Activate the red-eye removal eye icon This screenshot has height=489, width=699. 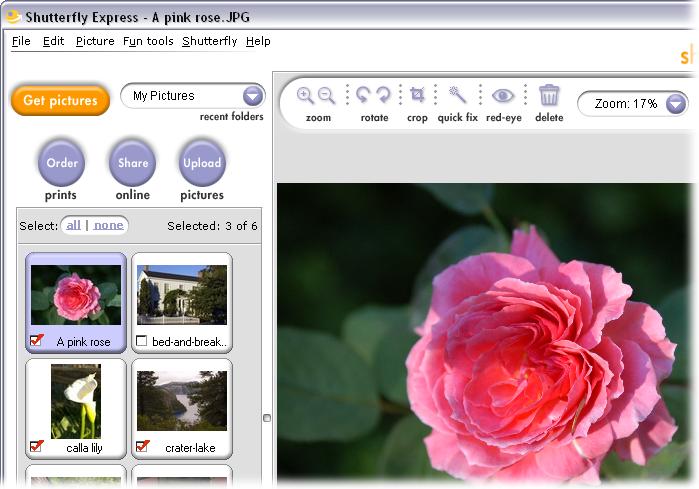(503, 95)
